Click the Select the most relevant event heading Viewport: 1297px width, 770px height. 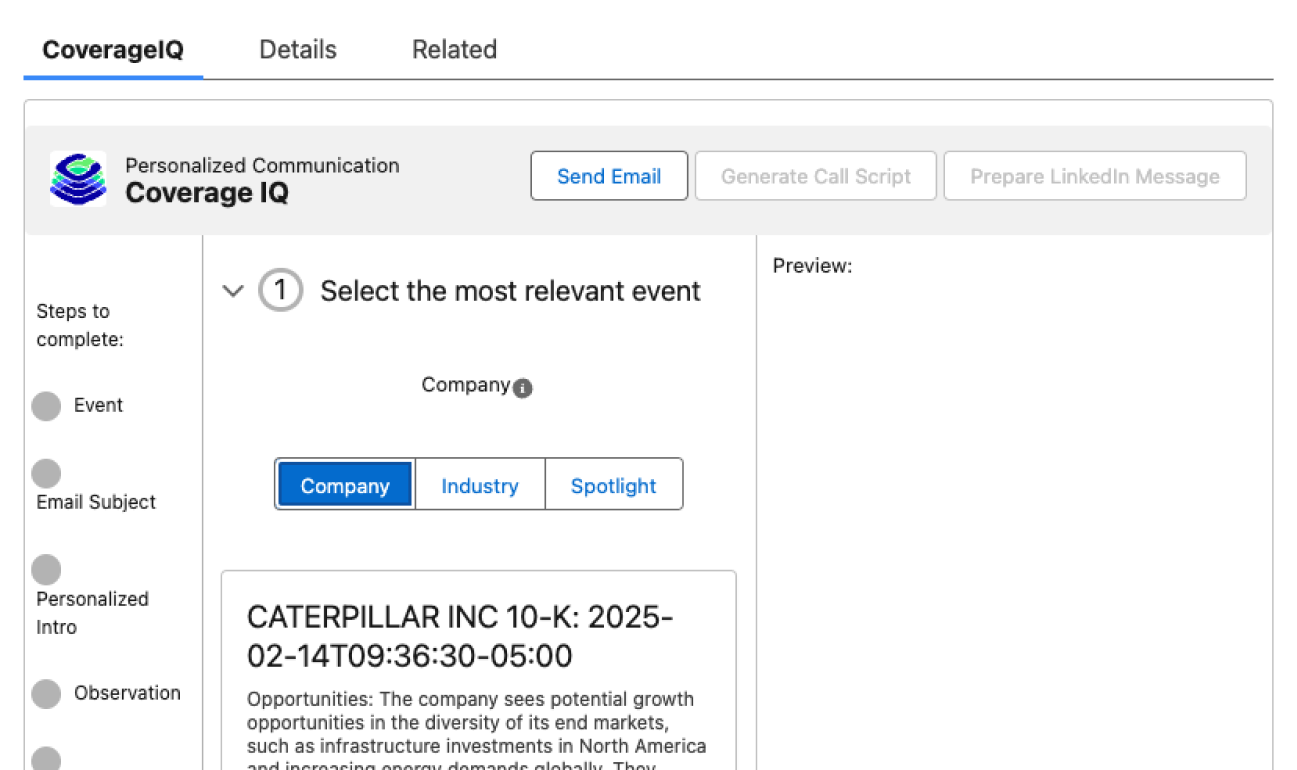click(x=510, y=291)
